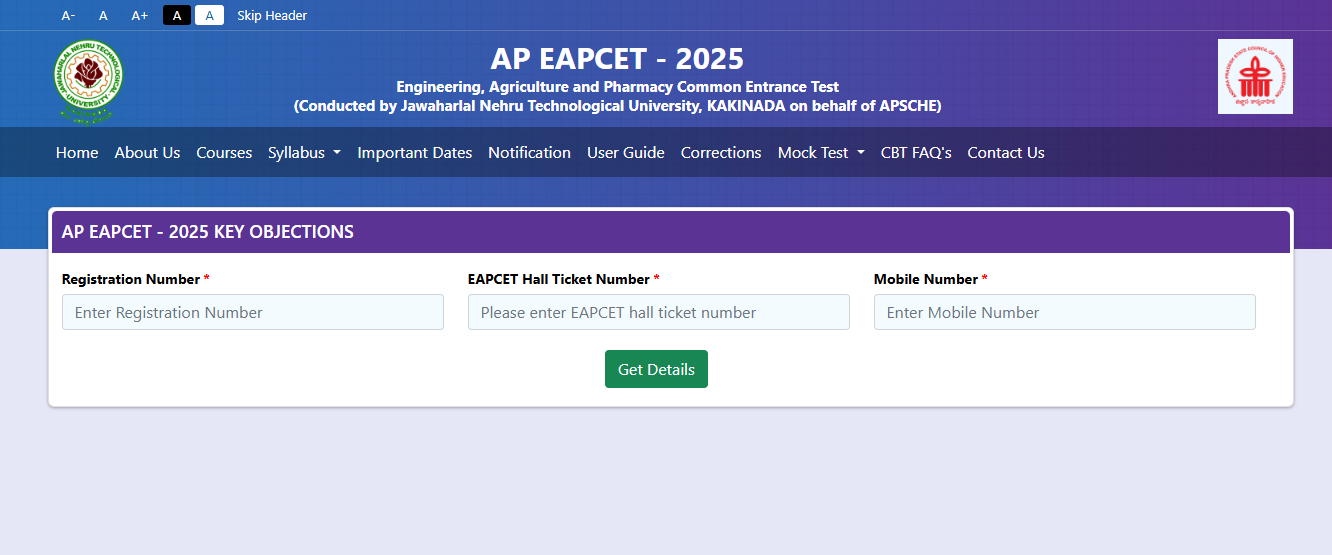Decrease font size with A- control
Screen dimensions: 1332x555
point(68,16)
